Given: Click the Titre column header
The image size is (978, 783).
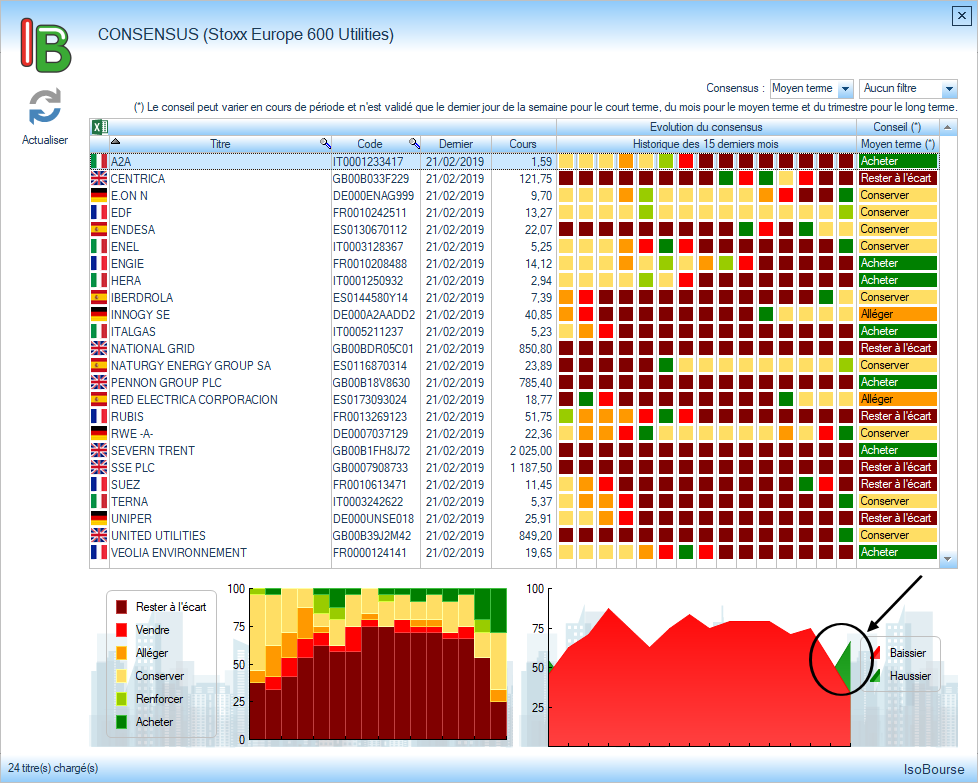Looking at the screenshot, I should pos(220,144).
